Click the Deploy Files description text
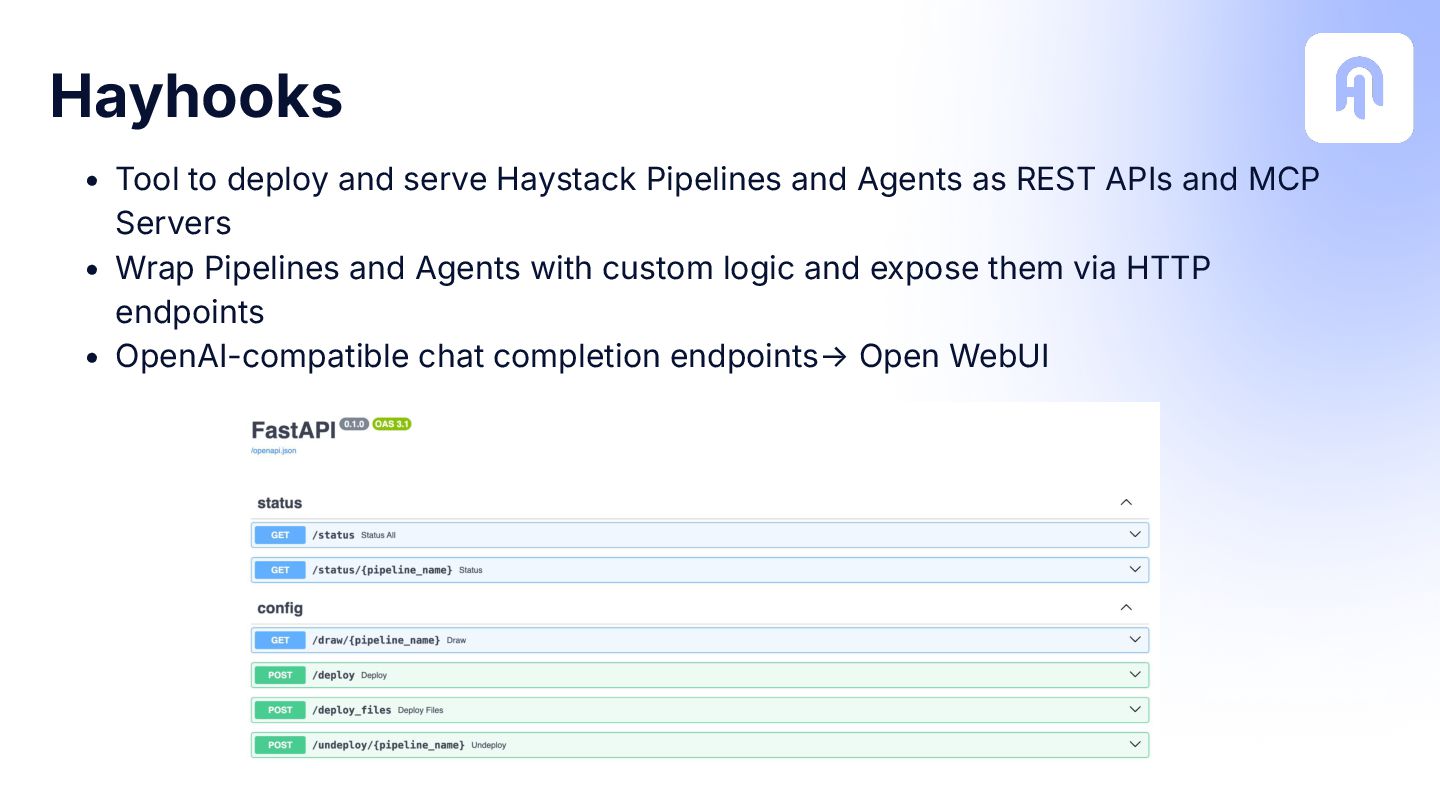The width and height of the screenshot is (1440, 810). point(420,710)
